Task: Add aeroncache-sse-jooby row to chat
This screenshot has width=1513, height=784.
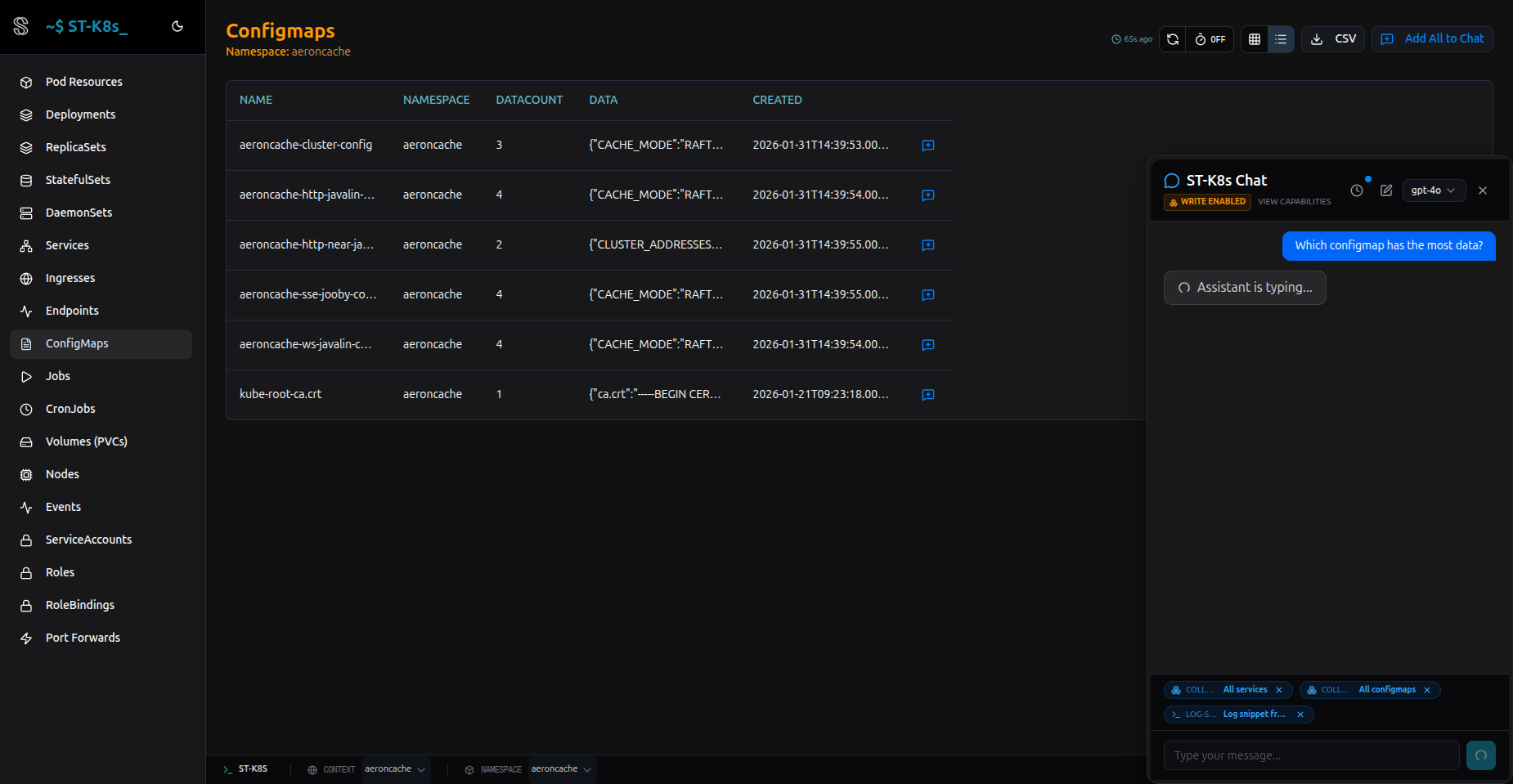Action: (x=928, y=295)
